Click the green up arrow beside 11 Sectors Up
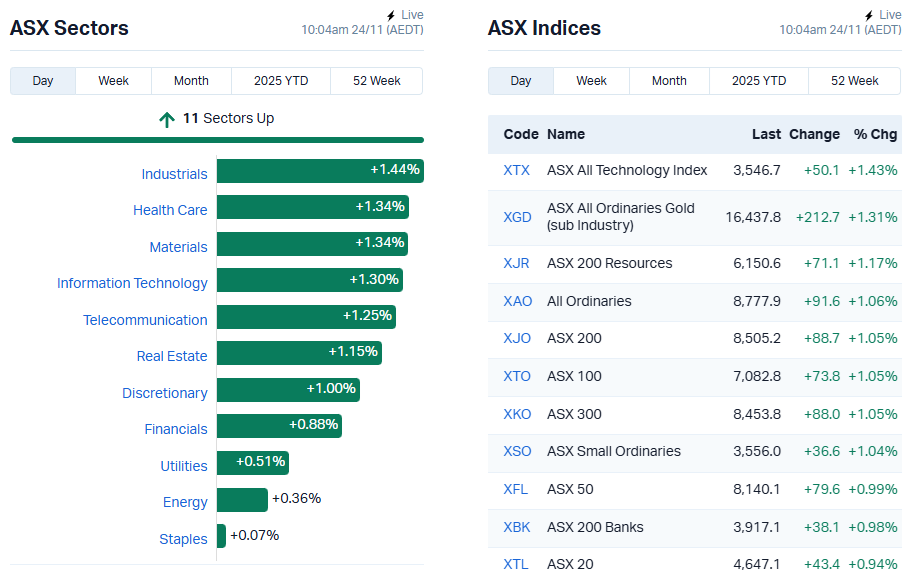Viewport: 911px width, 581px height. click(x=167, y=119)
